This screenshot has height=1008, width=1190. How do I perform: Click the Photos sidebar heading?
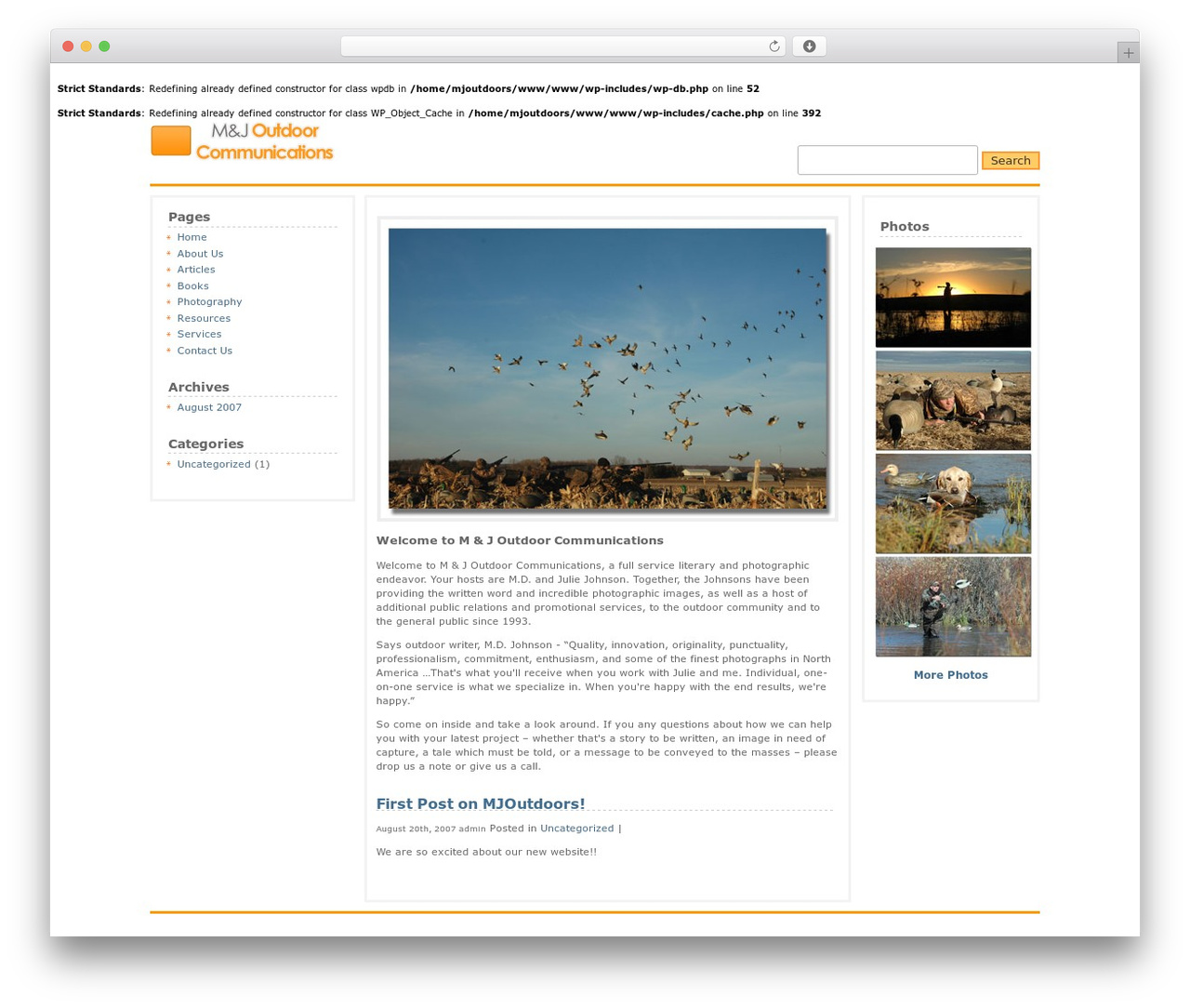coord(905,227)
